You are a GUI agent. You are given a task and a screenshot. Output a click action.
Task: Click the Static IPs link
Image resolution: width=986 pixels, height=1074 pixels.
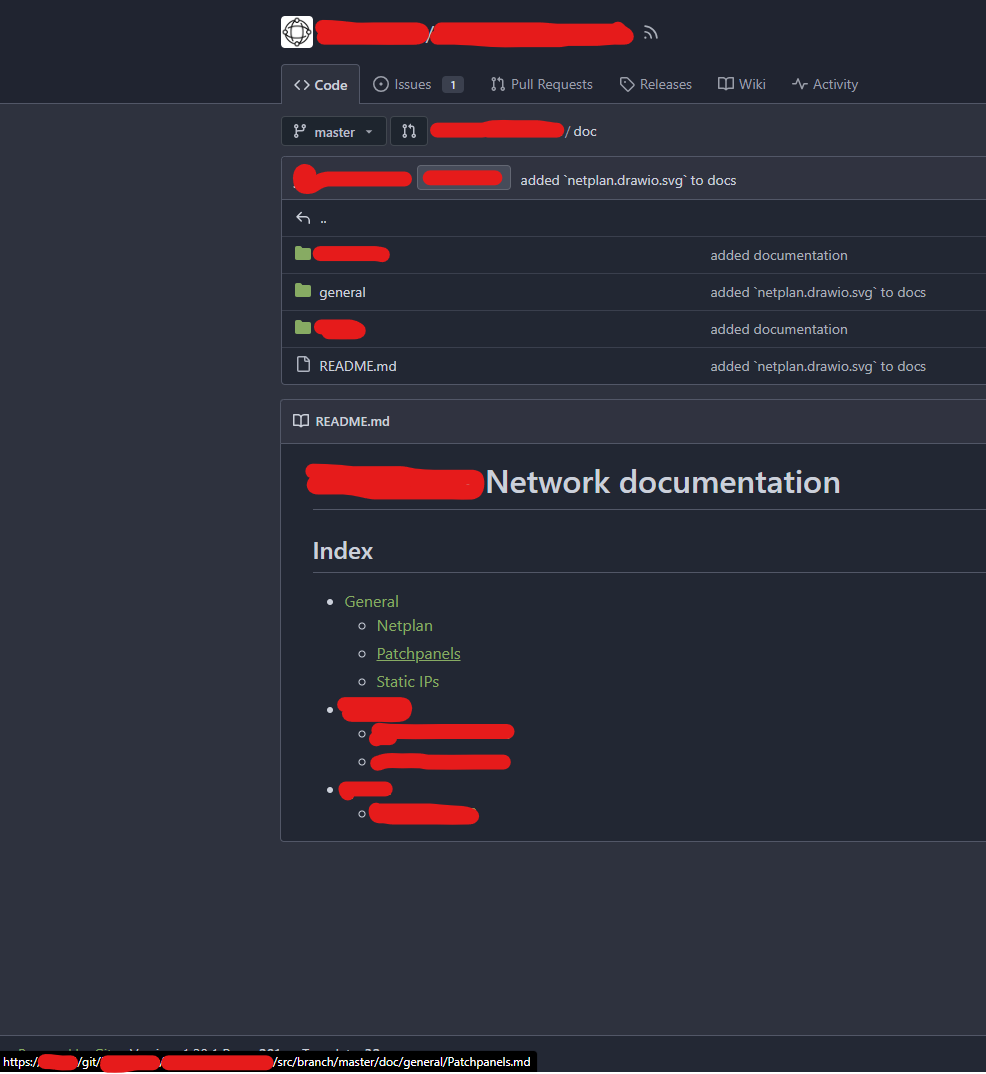point(407,681)
